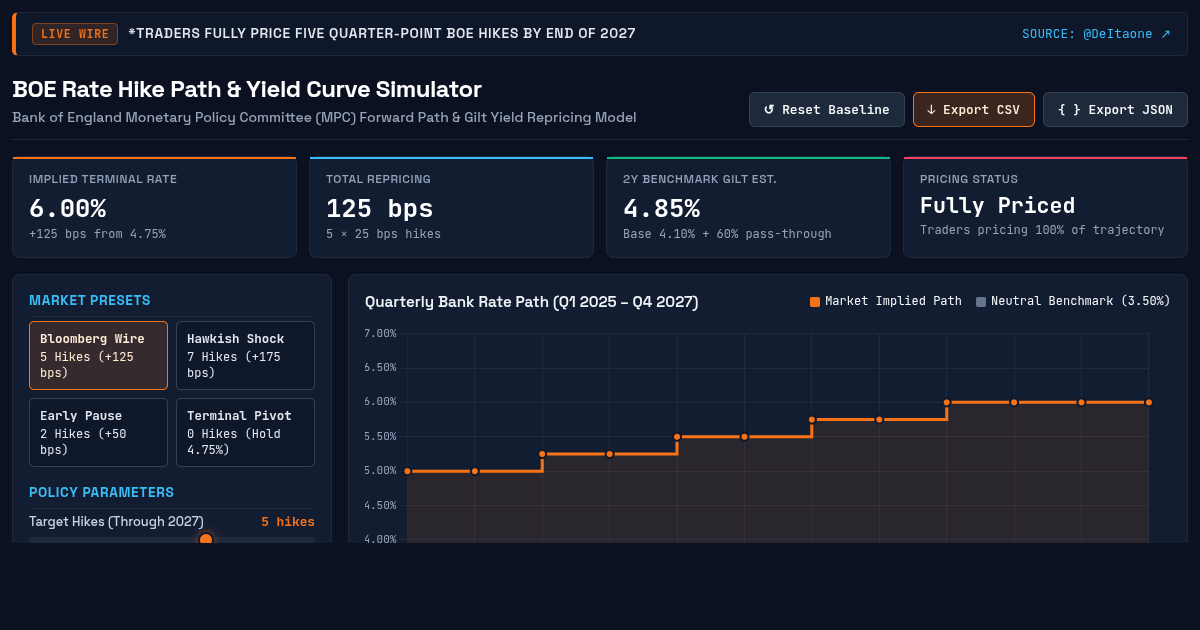The height and width of the screenshot is (630, 1200).
Task: Click the 7.00% y-axis label
Action: coord(379,333)
